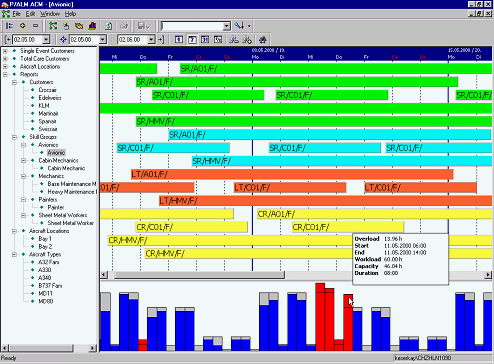Open the start date 02.05.00 dropdown

point(46,39)
